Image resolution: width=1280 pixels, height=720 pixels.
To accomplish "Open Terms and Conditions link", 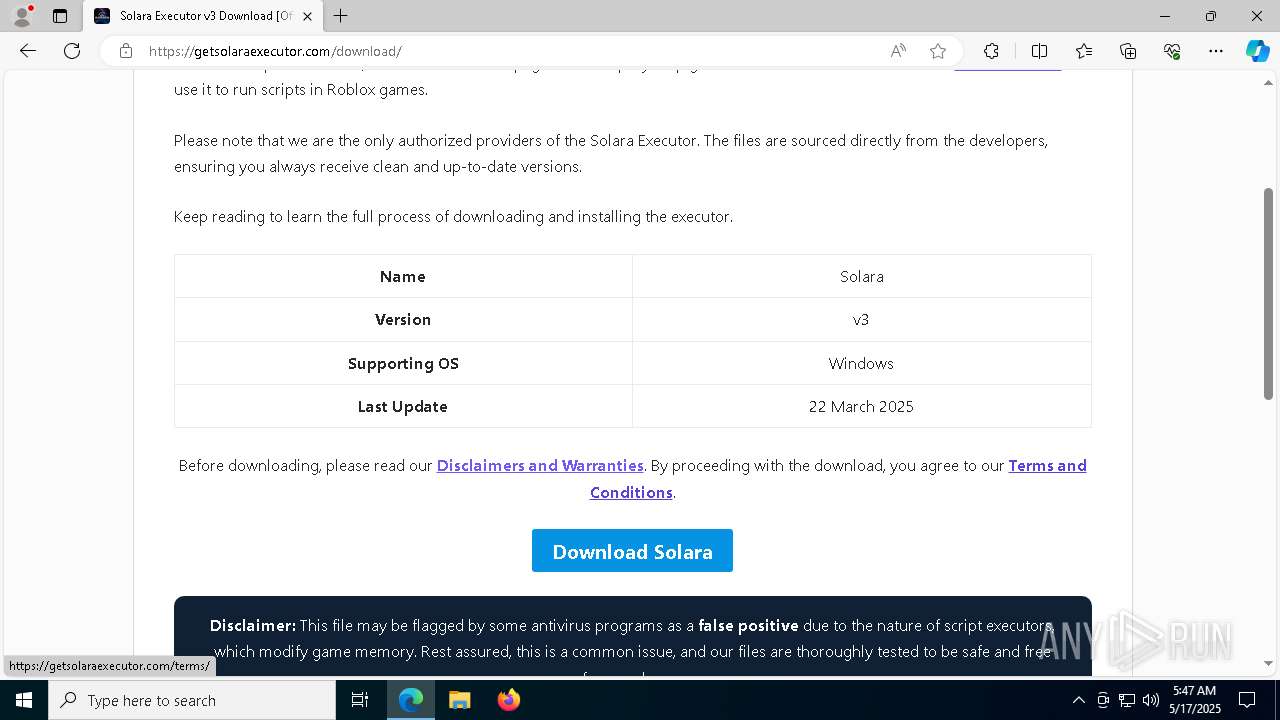I will [x=838, y=479].
